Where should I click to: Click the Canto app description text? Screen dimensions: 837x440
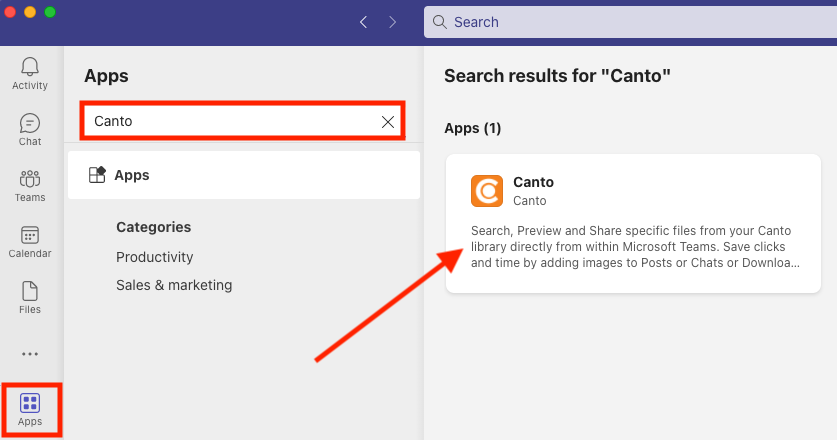pos(635,247)
